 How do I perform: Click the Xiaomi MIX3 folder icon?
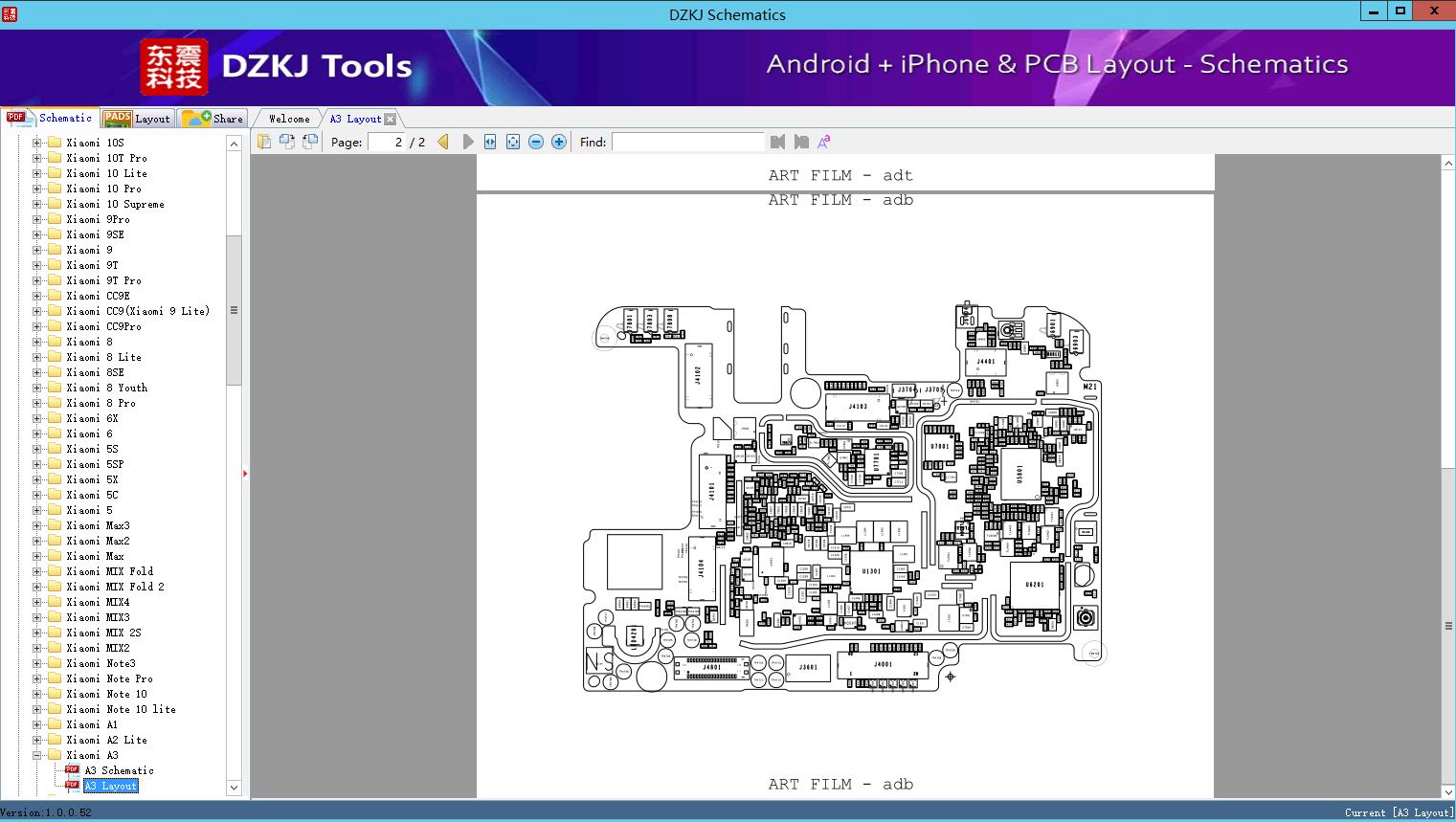pyautogui.click(x=55, y=617)
